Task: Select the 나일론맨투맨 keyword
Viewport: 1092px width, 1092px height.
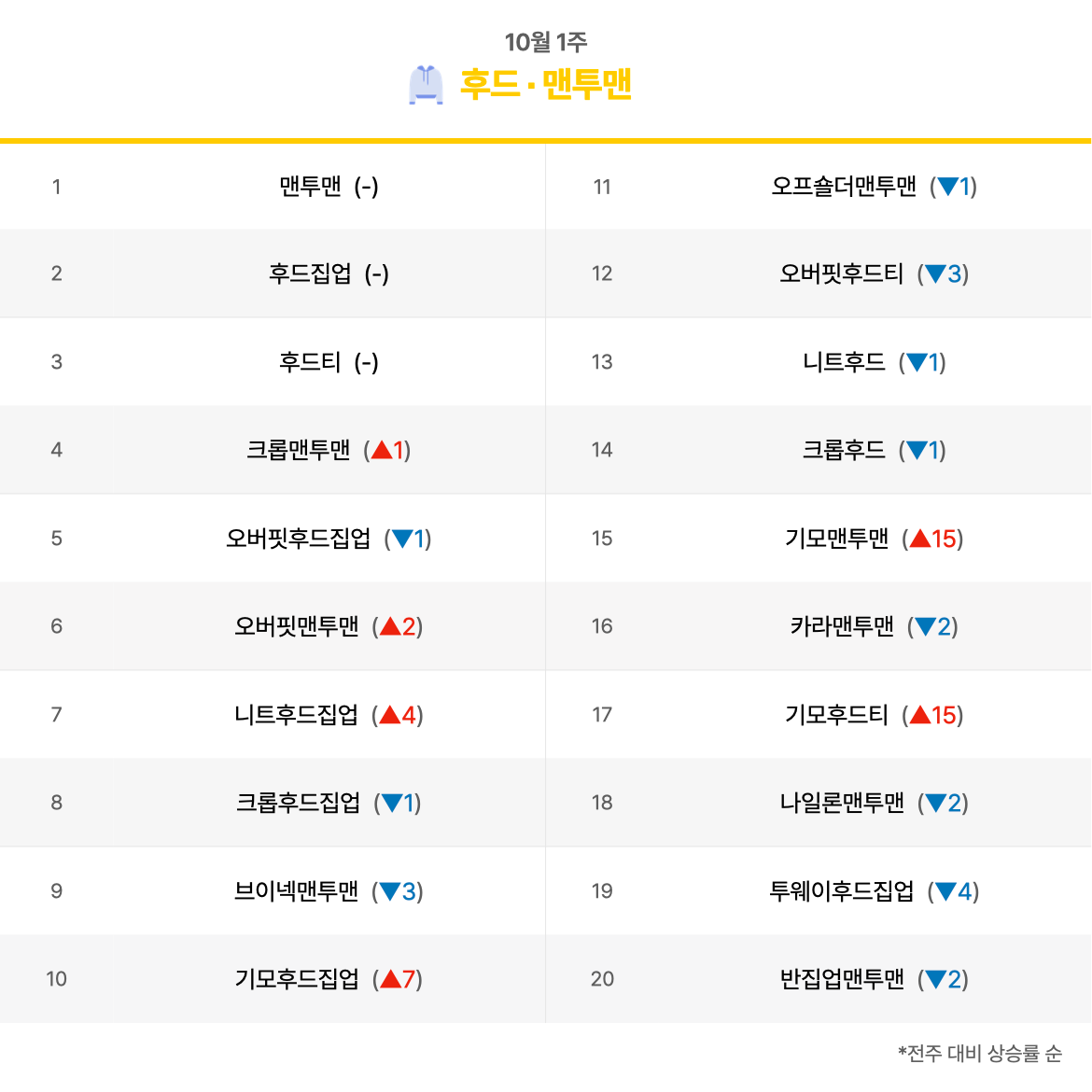Action: 841,803
